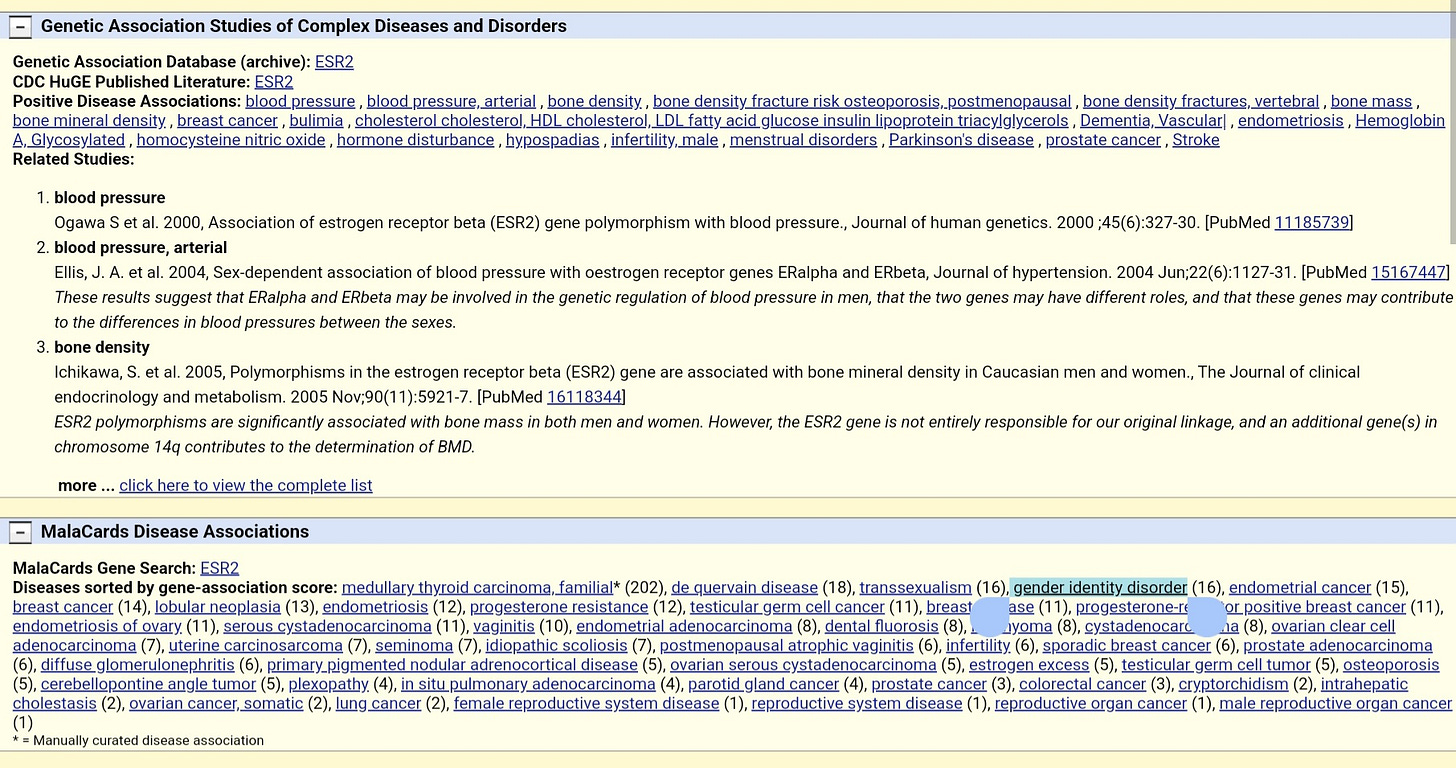Open the 'ovarian serous cystadenocarcinoma' link
1456x768 pixels.
[803, 665]
